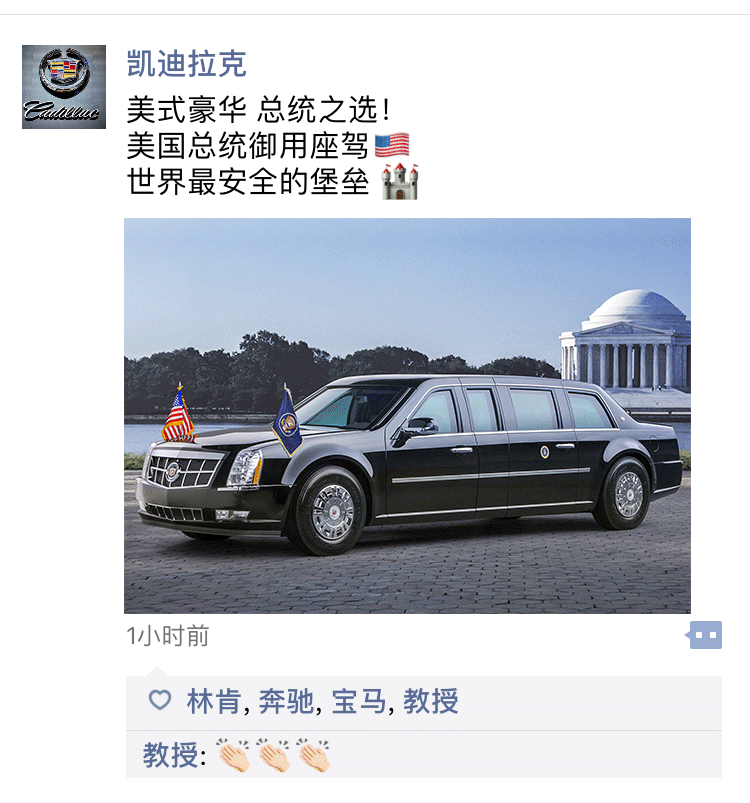Open 宝马's profile from the likes list
Viewport: 750px width, 803px height.
pos(359,701)
